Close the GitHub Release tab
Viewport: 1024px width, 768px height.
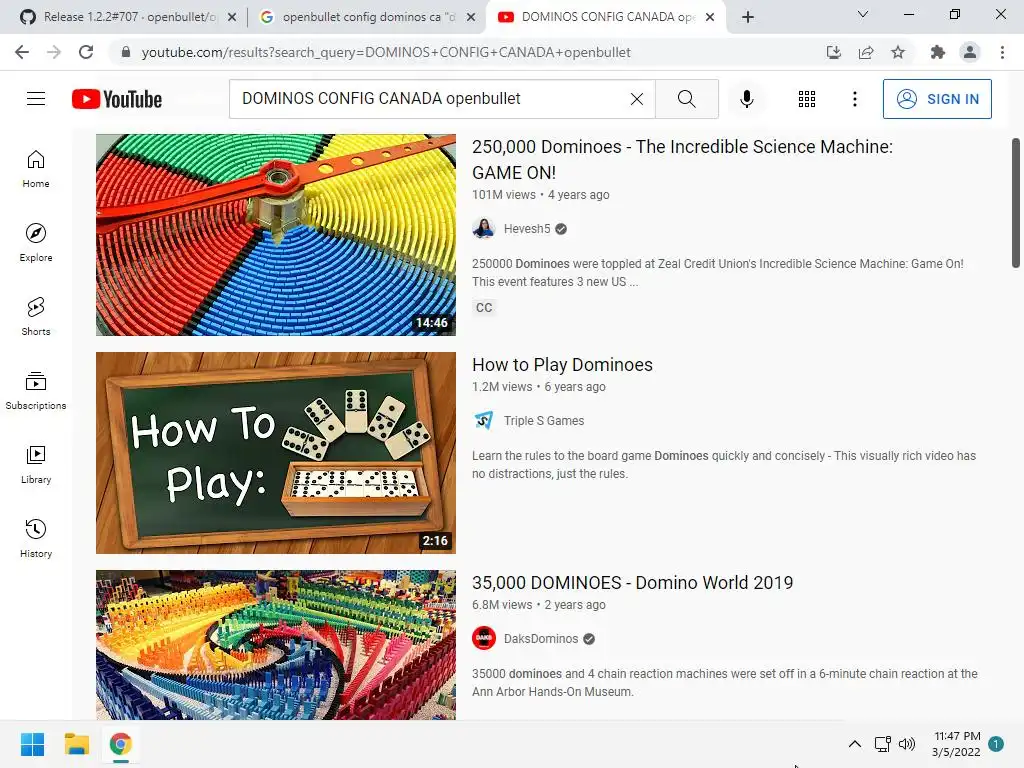point(232,17)
